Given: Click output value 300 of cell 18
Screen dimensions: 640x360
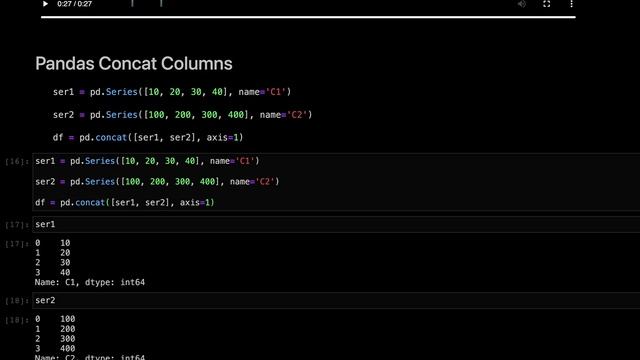Looking at the screenshot, I should pos(68,338).
